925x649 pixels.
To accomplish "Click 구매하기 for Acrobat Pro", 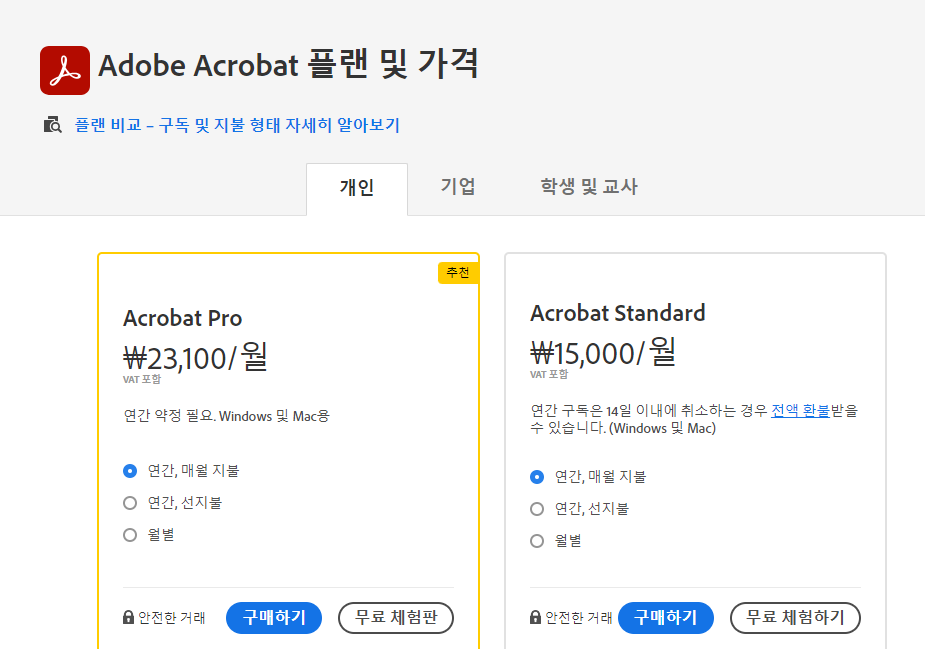I will [x=273, y=617].
